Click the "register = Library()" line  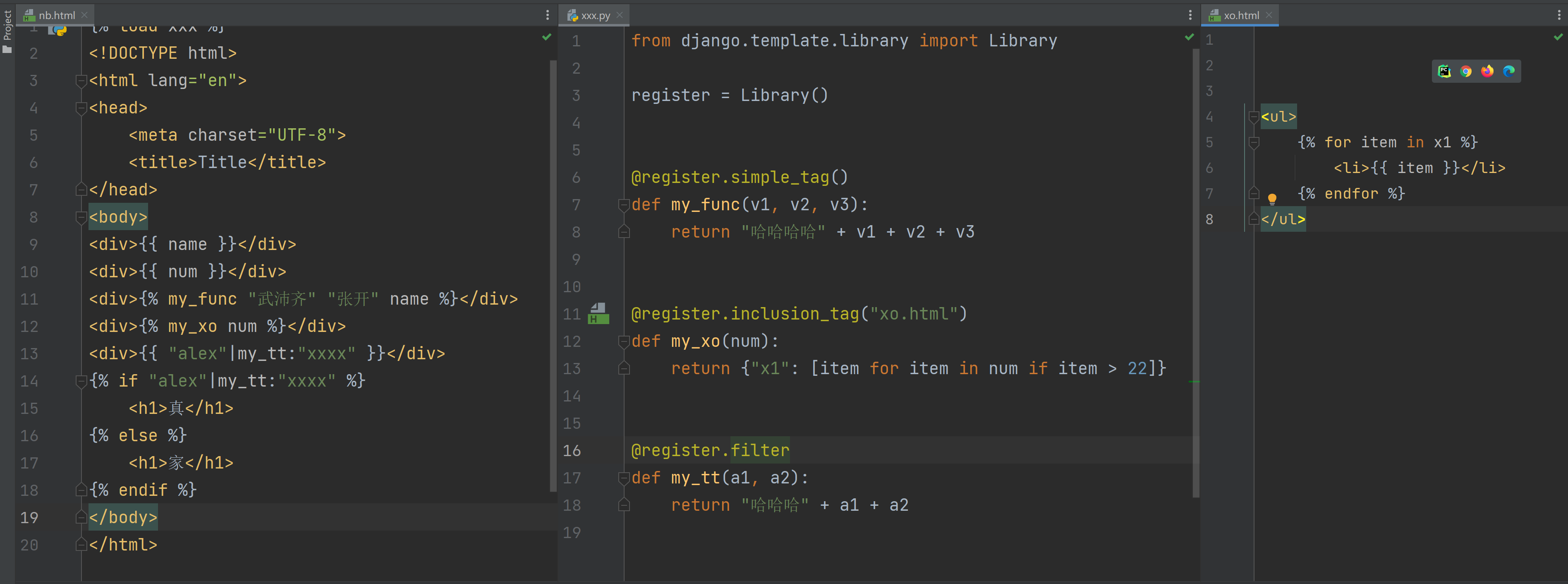pyautogui.click(x=729, y=95)
